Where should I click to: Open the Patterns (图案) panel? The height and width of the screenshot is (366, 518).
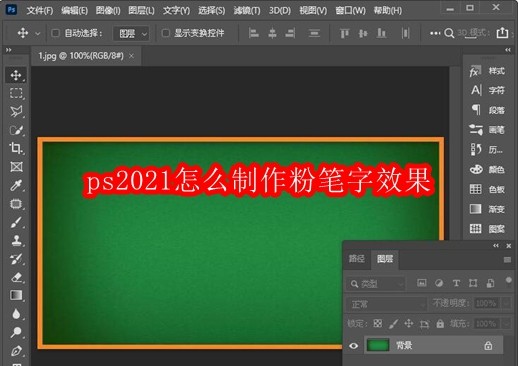coord(487,229)
